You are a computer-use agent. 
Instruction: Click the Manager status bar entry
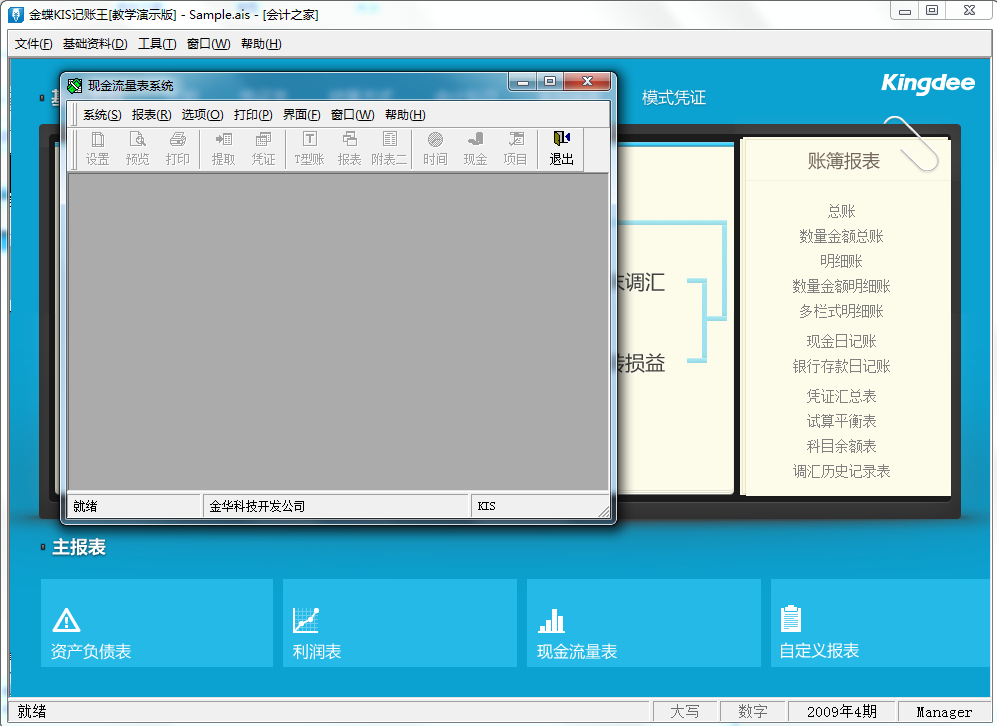pyautogui.click(x=944, y=712)
